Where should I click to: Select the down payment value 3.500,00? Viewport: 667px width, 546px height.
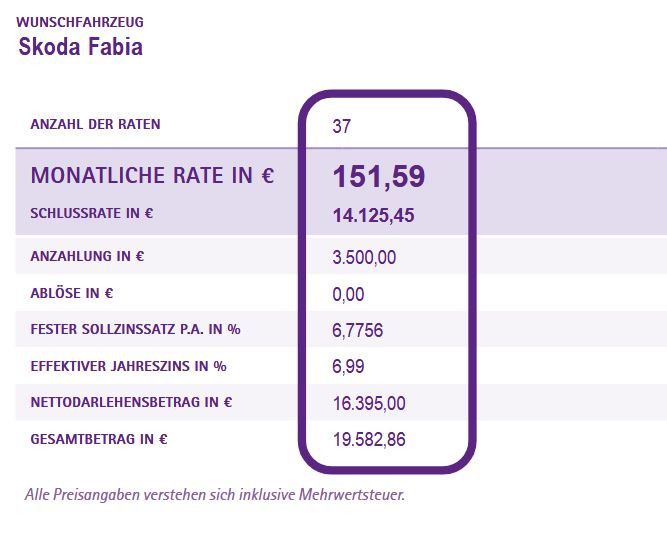tap(364, 258)
